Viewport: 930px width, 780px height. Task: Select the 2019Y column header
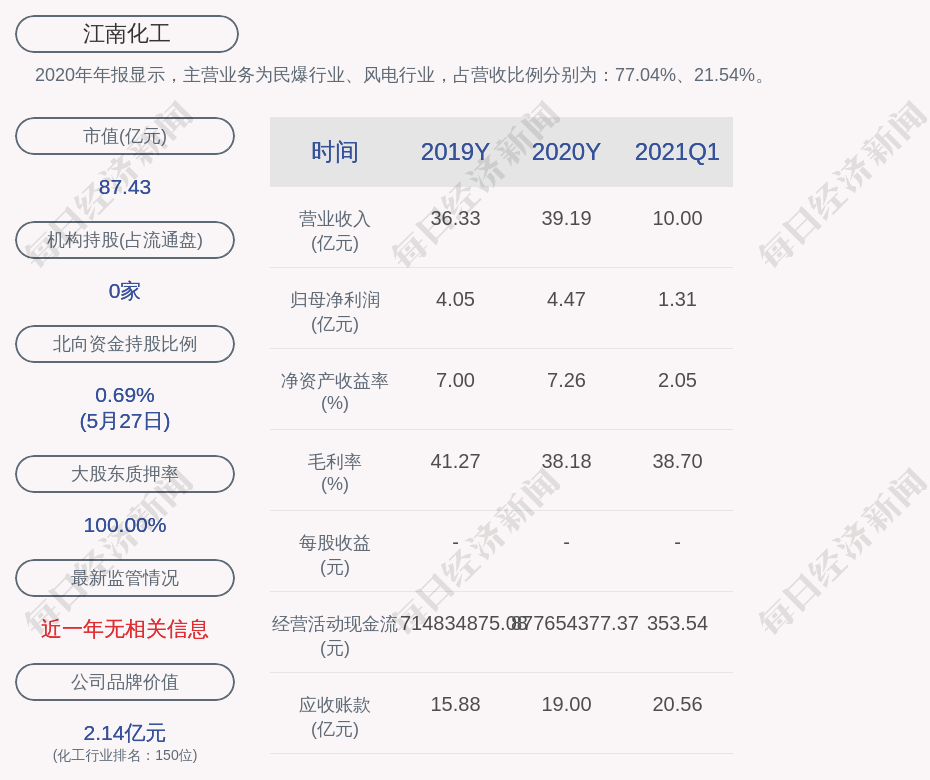[455, 152]
